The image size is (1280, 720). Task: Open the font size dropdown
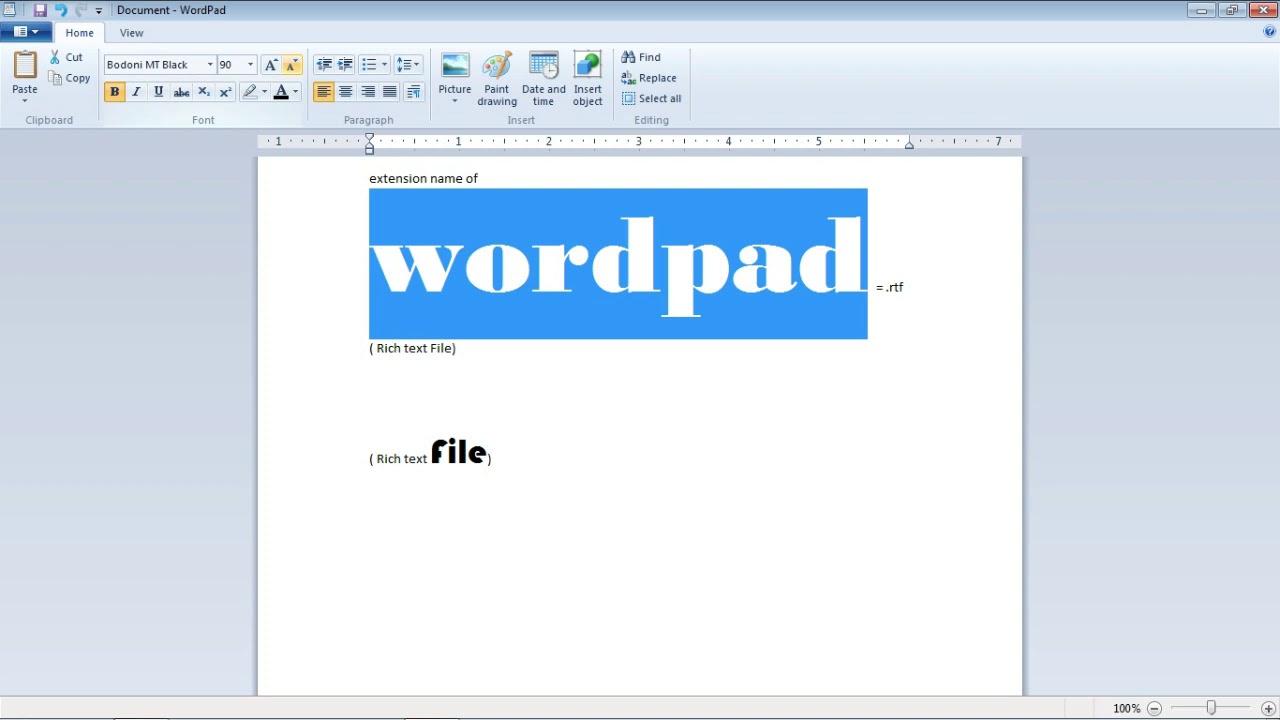coord(250,65)
